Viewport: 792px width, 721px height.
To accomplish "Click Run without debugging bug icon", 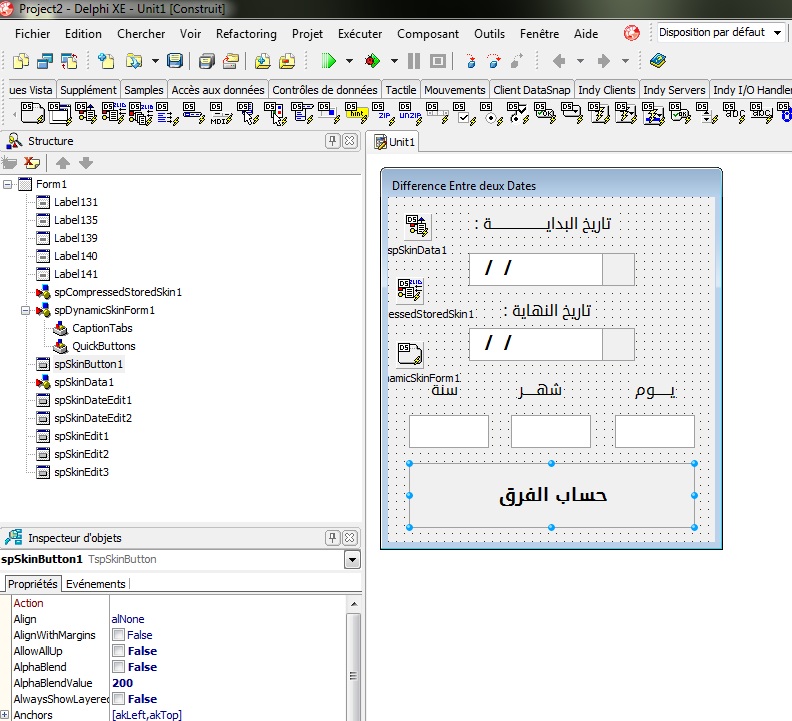I will [373, 61].
